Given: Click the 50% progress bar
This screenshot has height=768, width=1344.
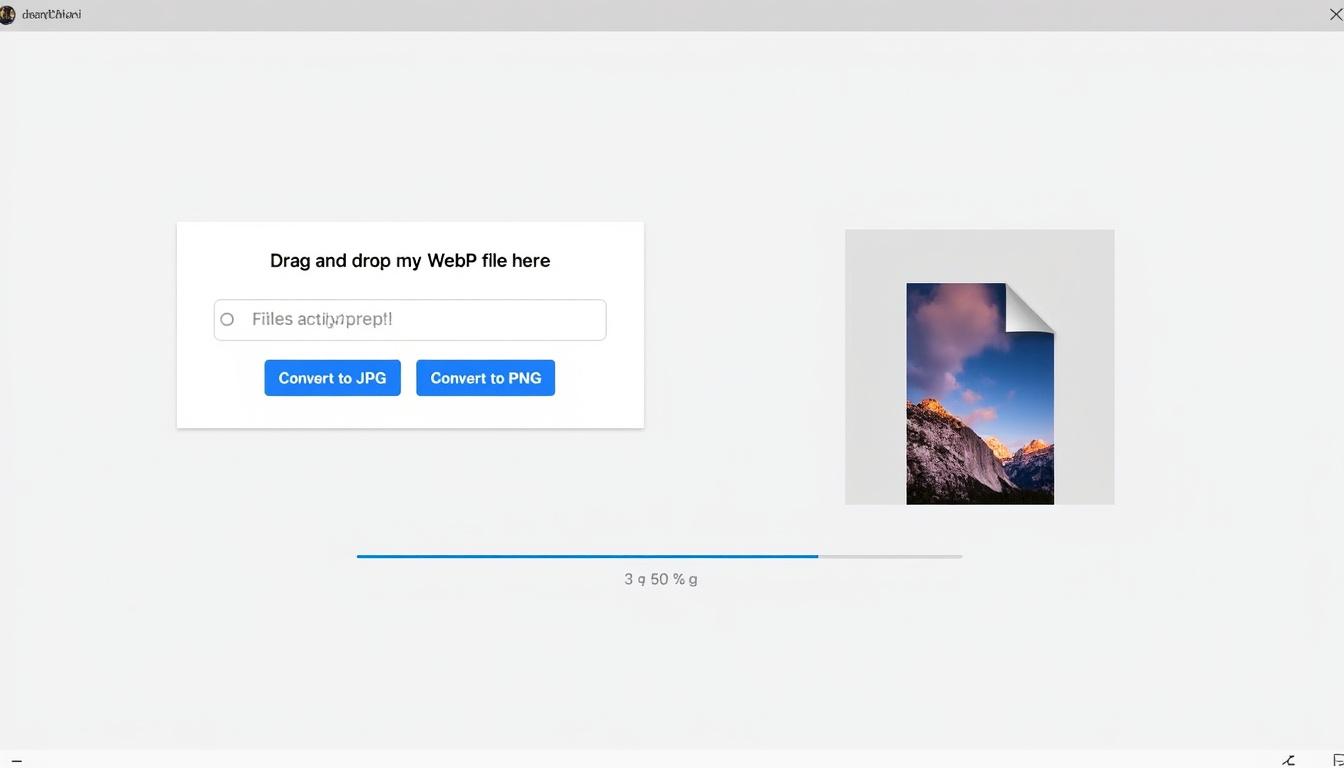Looking at the screenshot, I should point(660,556).
